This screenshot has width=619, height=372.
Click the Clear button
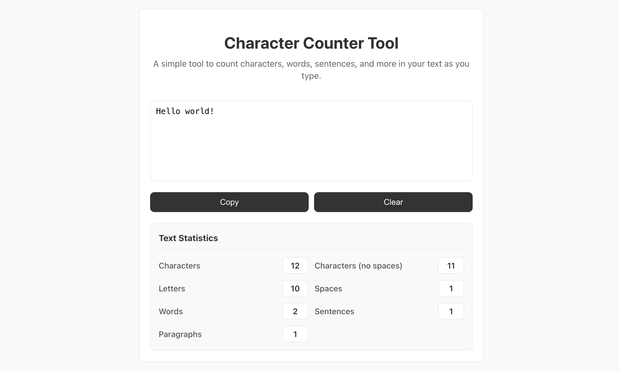click(393, 202)
